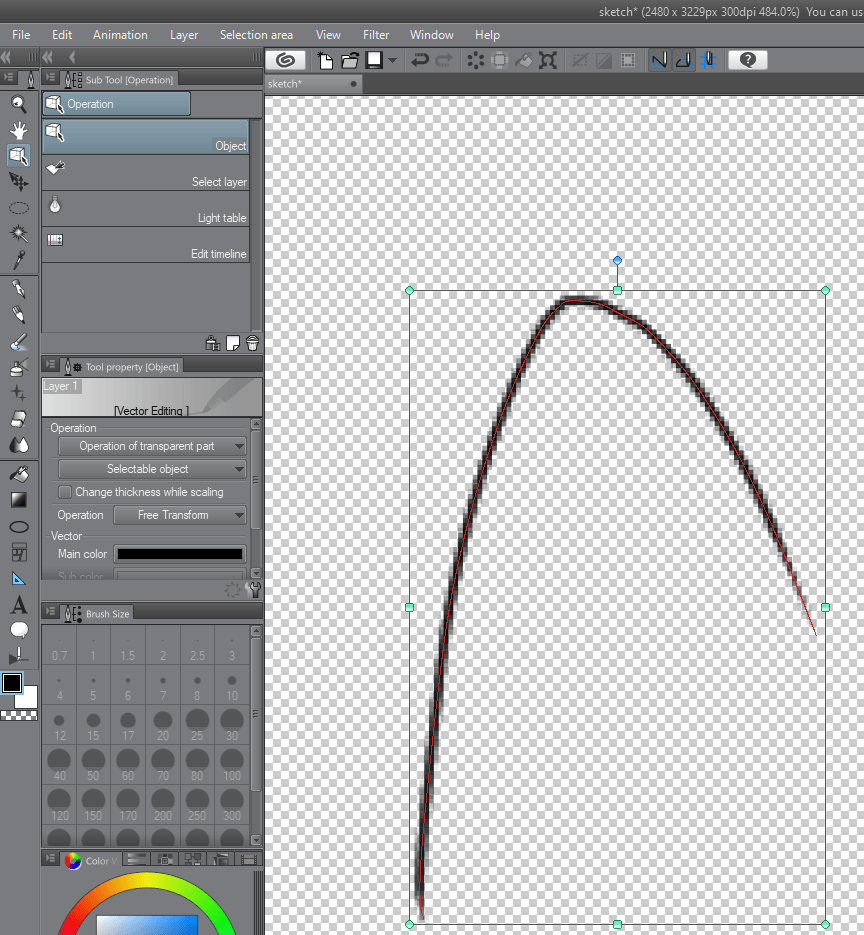
Task: Select the Zoom magnifier tool
Action: [18, 104]
